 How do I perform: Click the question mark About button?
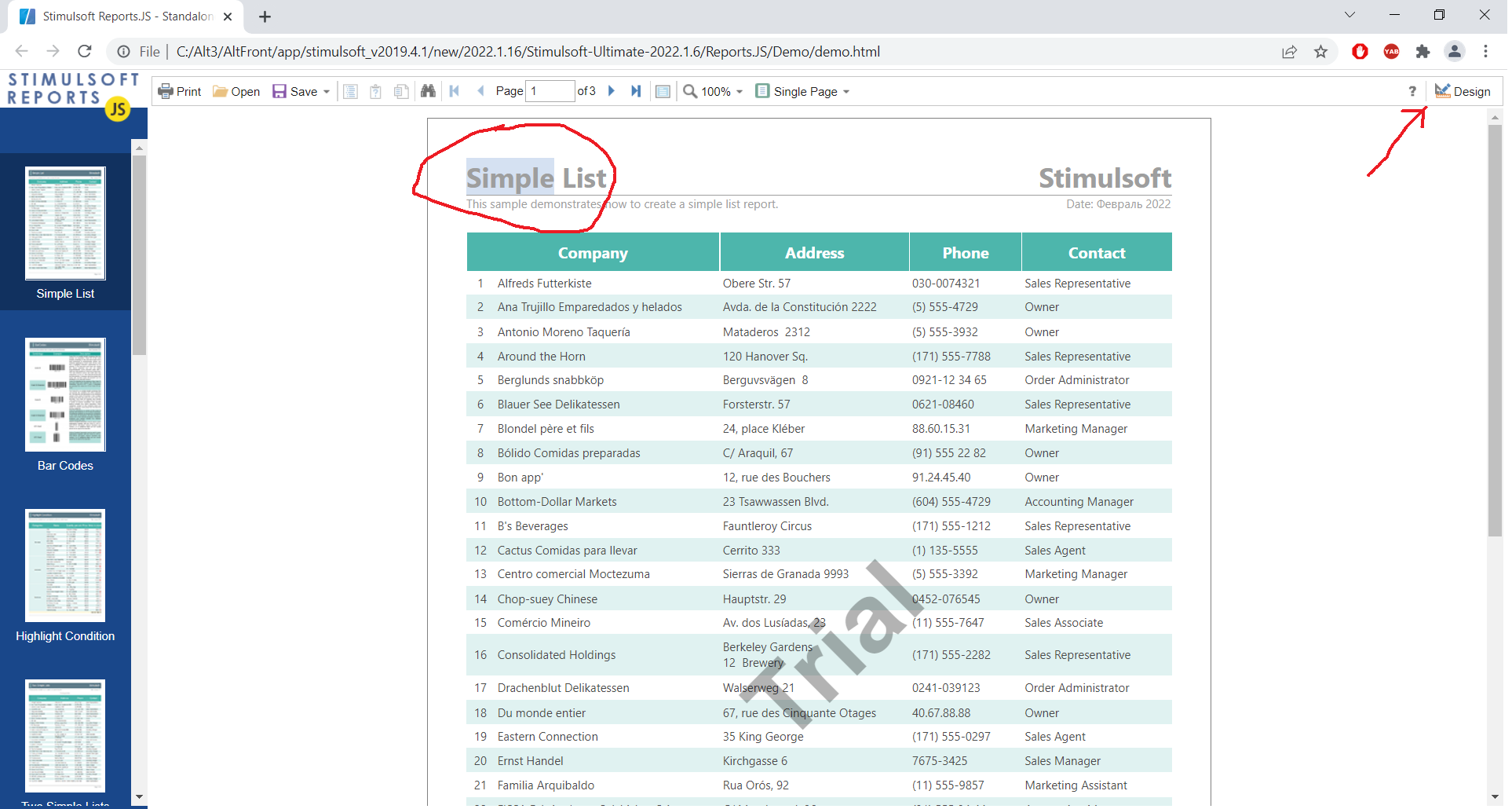pyautogui.click(x=1412, y=91)
